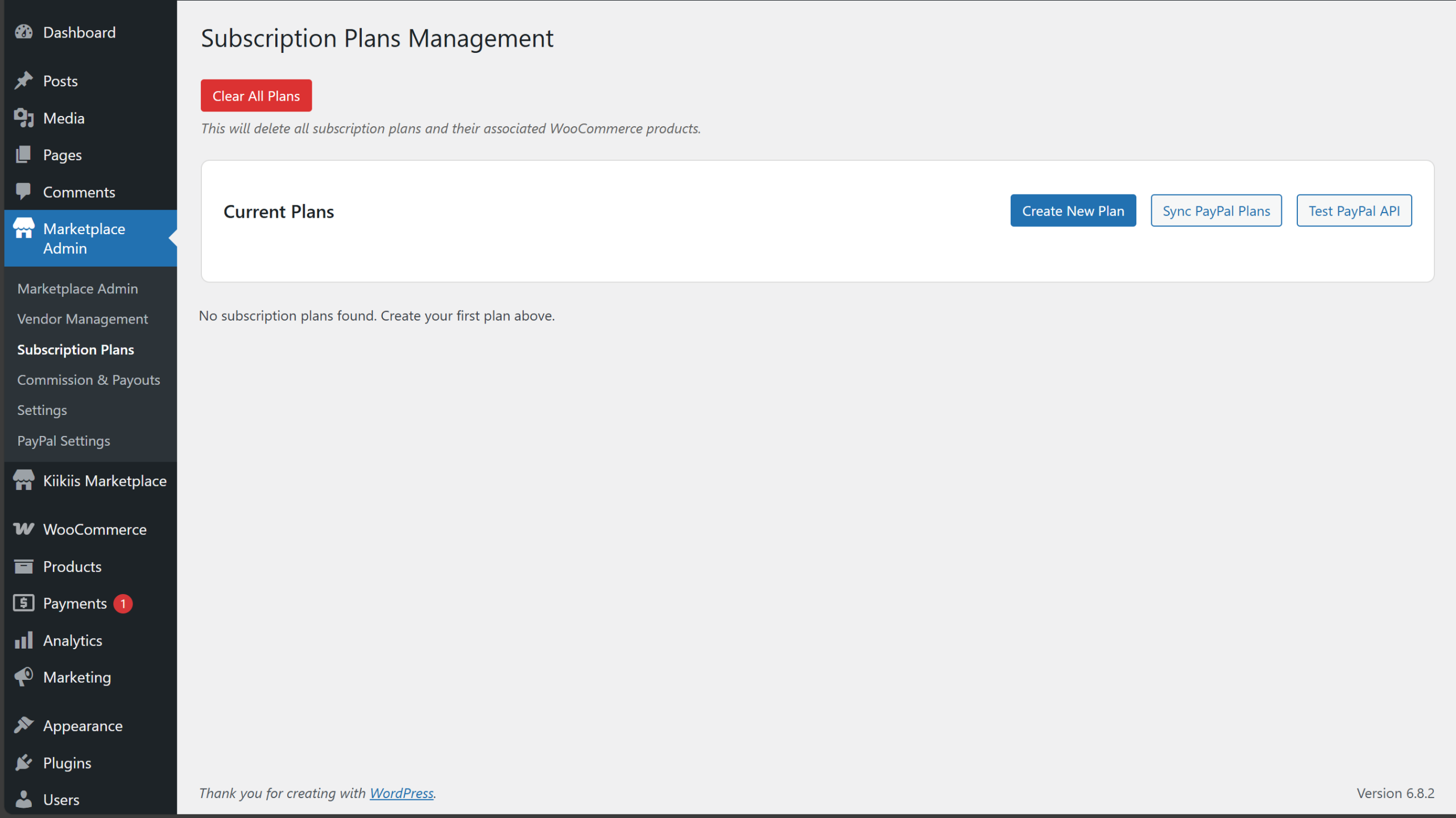Open the Settings submenu item
Screen dimensions: 1456x818
(x=42, y=410)
